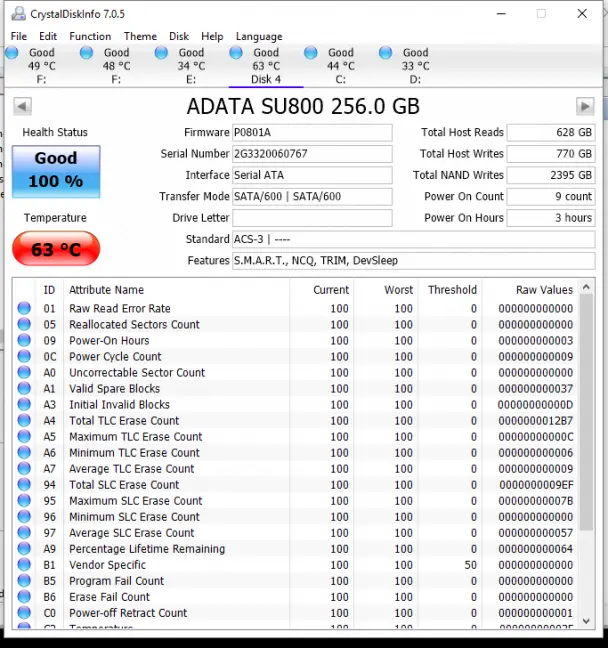608x648 pixels.
Task: Click status orb for Valid Spare Blocks
Action: [24, 388]
